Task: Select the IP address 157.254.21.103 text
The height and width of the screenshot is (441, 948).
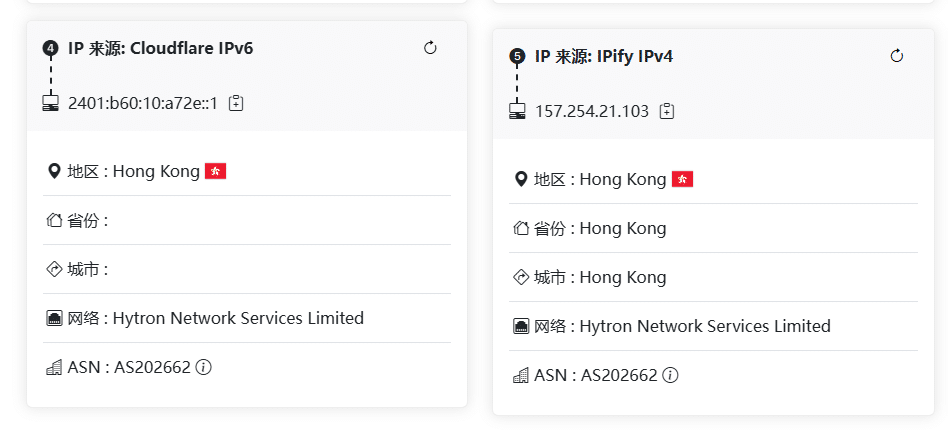Action: pos(592,111)
